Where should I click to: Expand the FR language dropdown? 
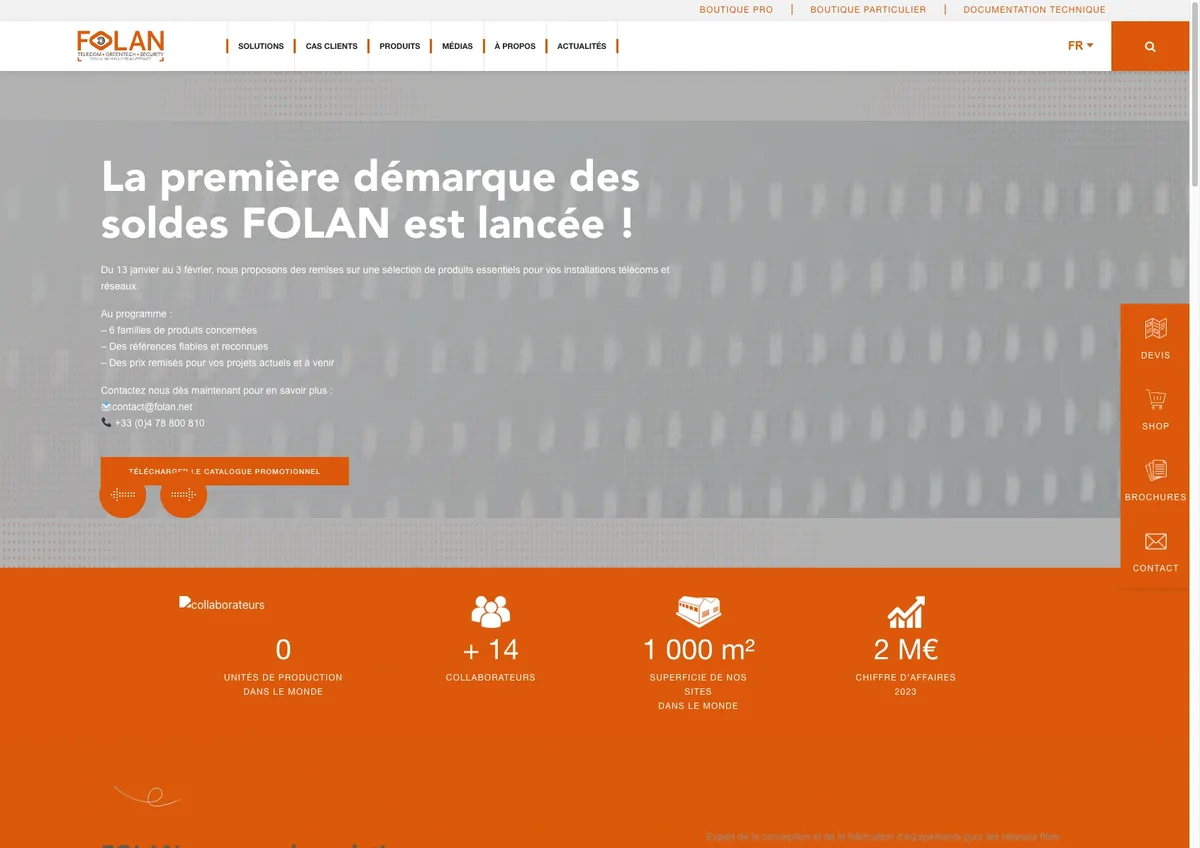[1081, 46]
